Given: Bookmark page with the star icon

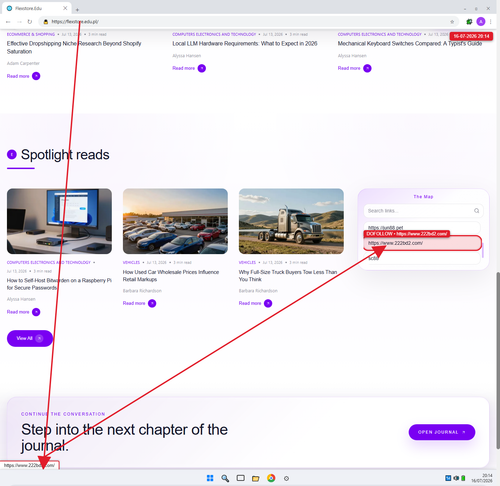Looking at the screenshot, I should pos(452,22).
